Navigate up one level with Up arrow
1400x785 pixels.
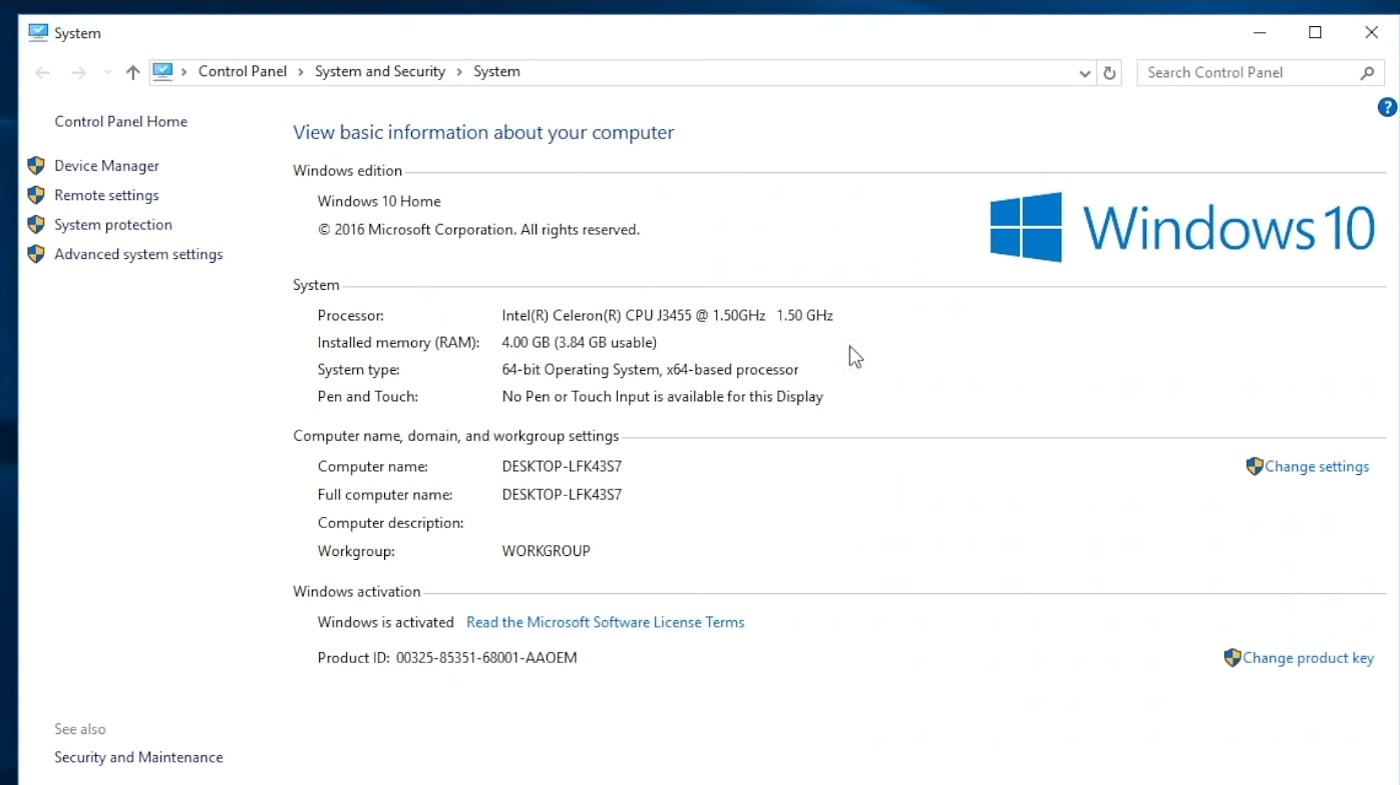pos(133,72)
